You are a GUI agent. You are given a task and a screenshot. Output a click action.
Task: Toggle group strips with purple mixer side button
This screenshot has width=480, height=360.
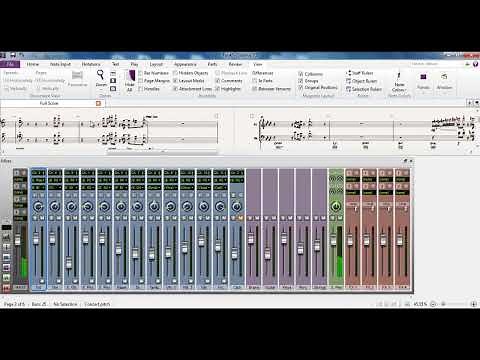tap(6, 267)
